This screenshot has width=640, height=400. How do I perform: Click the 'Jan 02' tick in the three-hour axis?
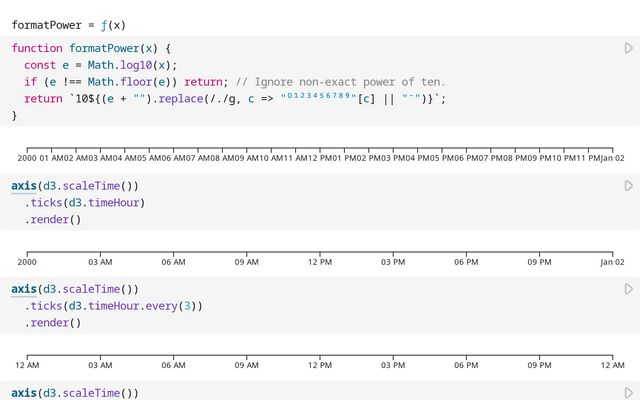[x=612, y=262]
